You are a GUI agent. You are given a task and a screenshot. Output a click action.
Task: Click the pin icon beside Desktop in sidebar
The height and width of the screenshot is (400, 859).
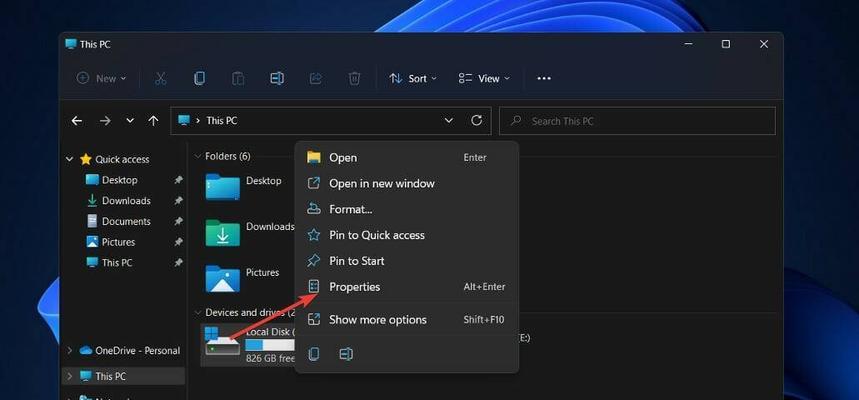pyautogui.click(x=178, y=180)
